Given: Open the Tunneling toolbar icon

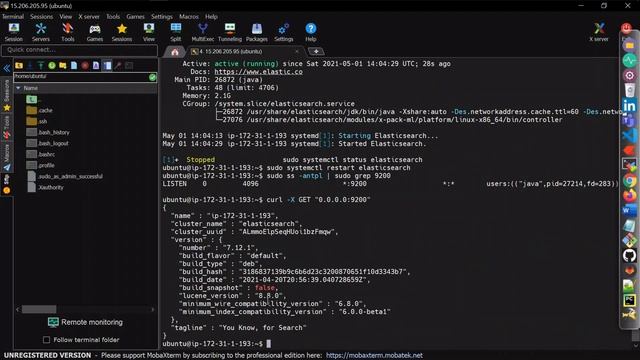Looking at the screenshot, I should click(230, 32).
